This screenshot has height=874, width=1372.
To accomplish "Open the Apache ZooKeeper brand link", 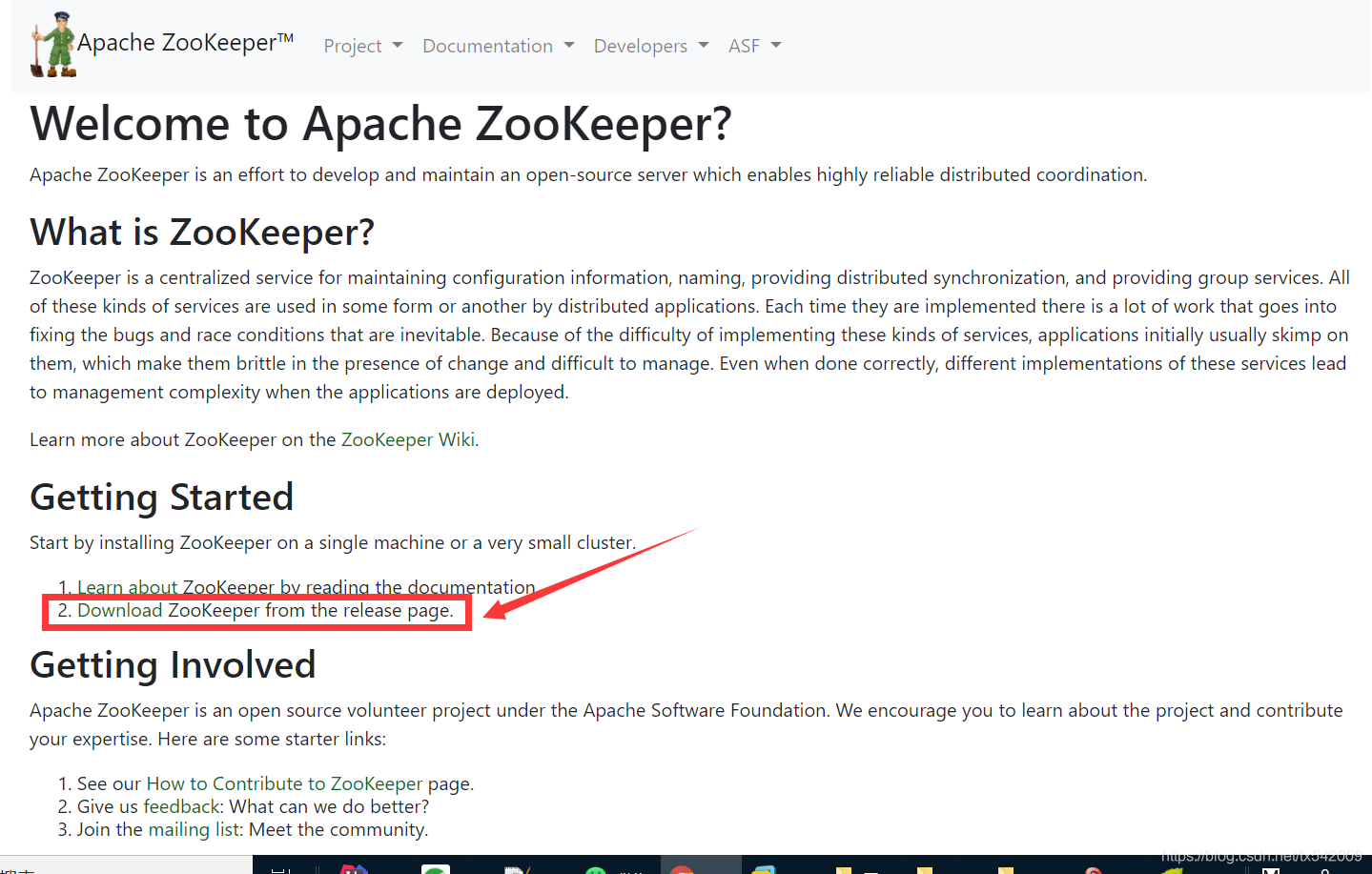I will pos(186,43).
